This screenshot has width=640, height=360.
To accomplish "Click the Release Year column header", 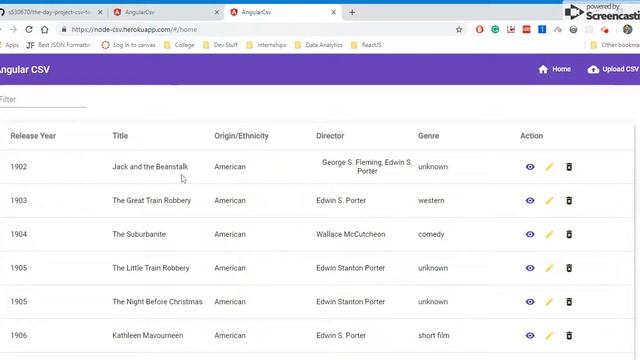I will click(x=33, y=136).
